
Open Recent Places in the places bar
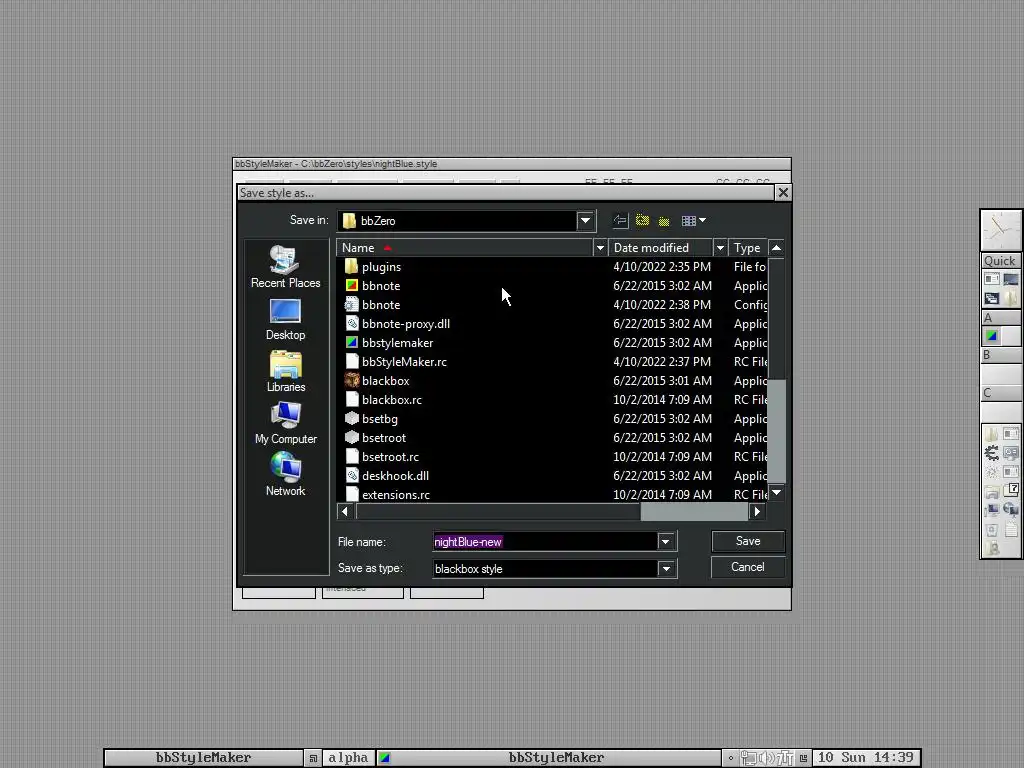[x=285, y=266]
